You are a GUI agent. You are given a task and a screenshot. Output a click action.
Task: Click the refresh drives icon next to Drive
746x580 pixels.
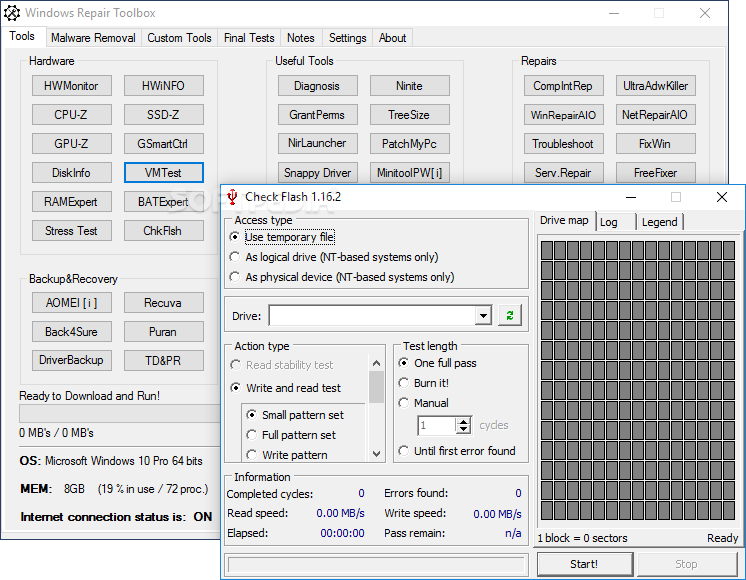pos(510,315)
